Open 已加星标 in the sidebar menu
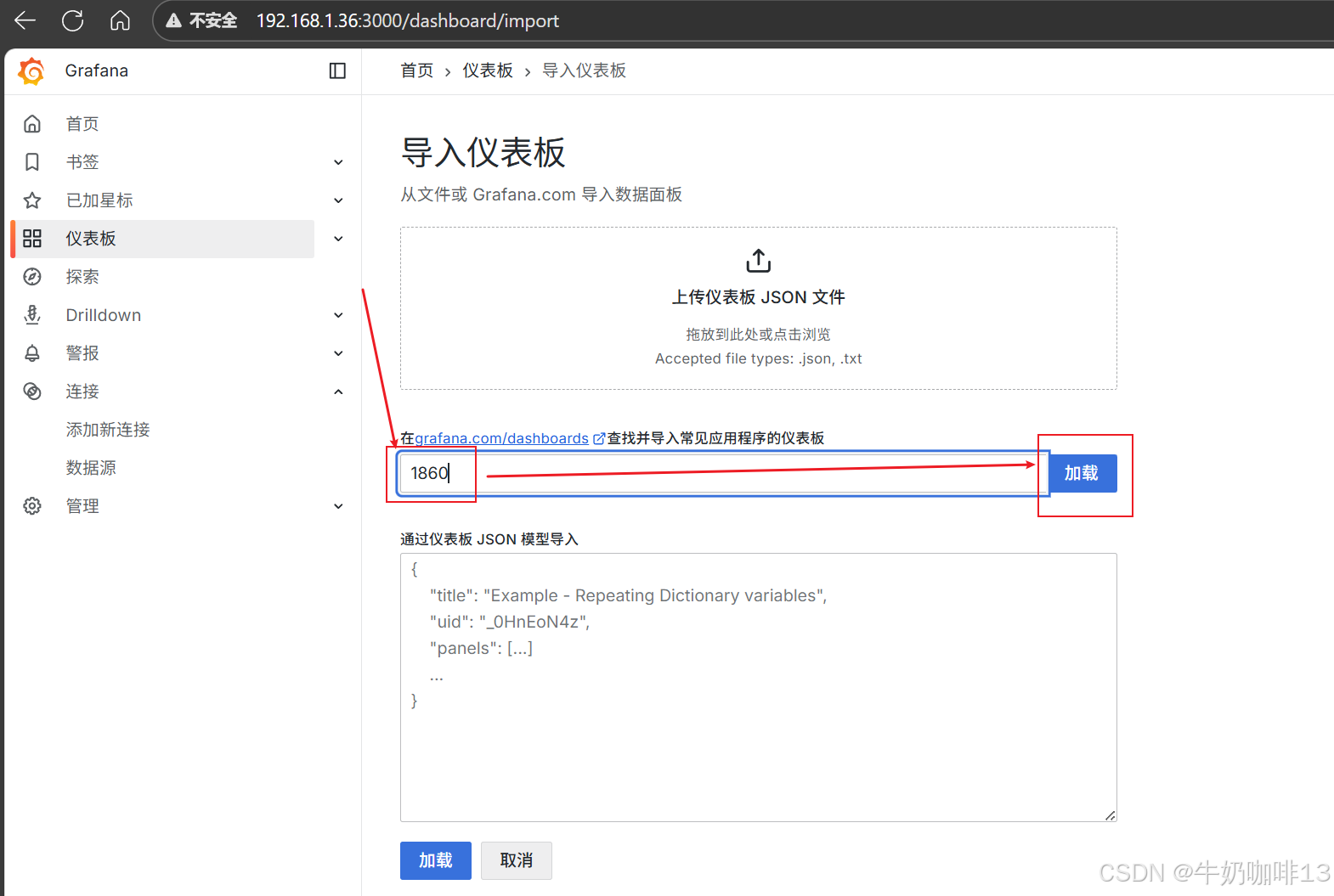 coord(99,200)
